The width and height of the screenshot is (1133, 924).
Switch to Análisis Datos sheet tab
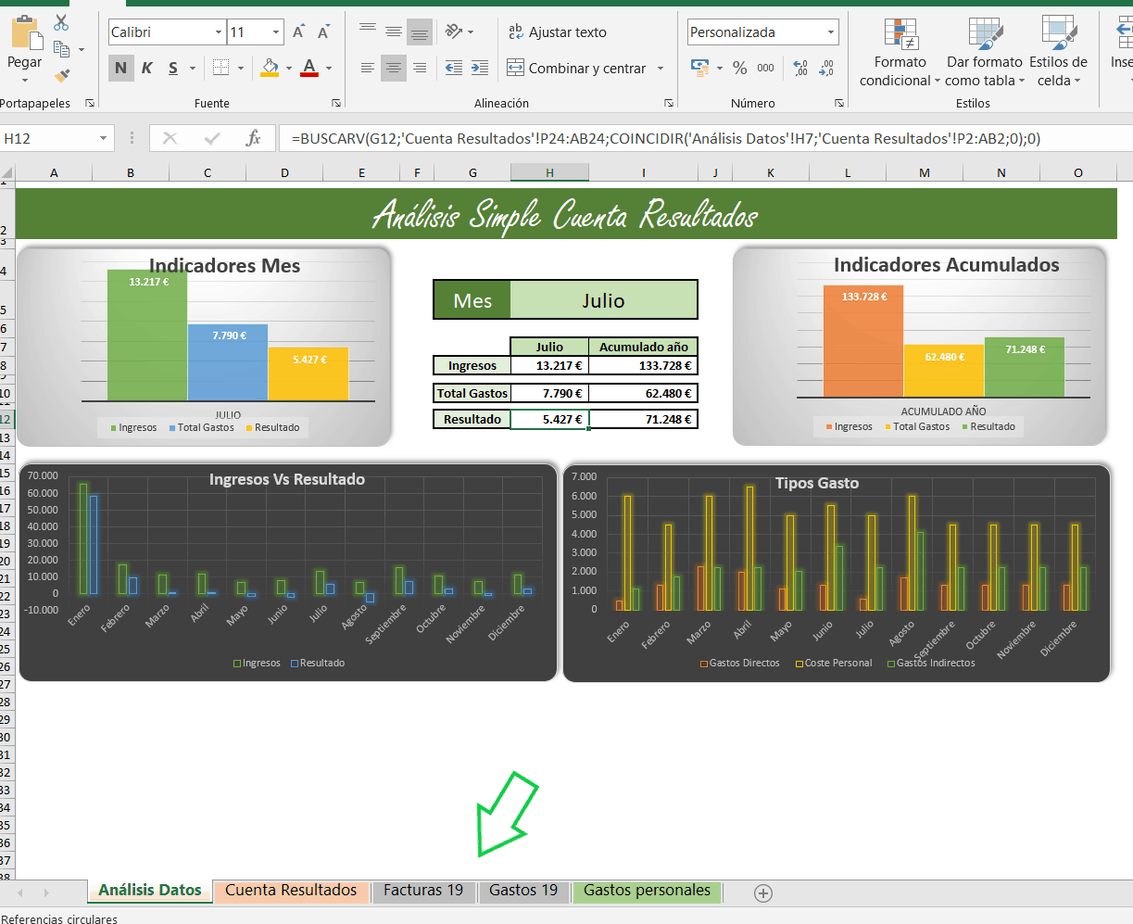150,891
